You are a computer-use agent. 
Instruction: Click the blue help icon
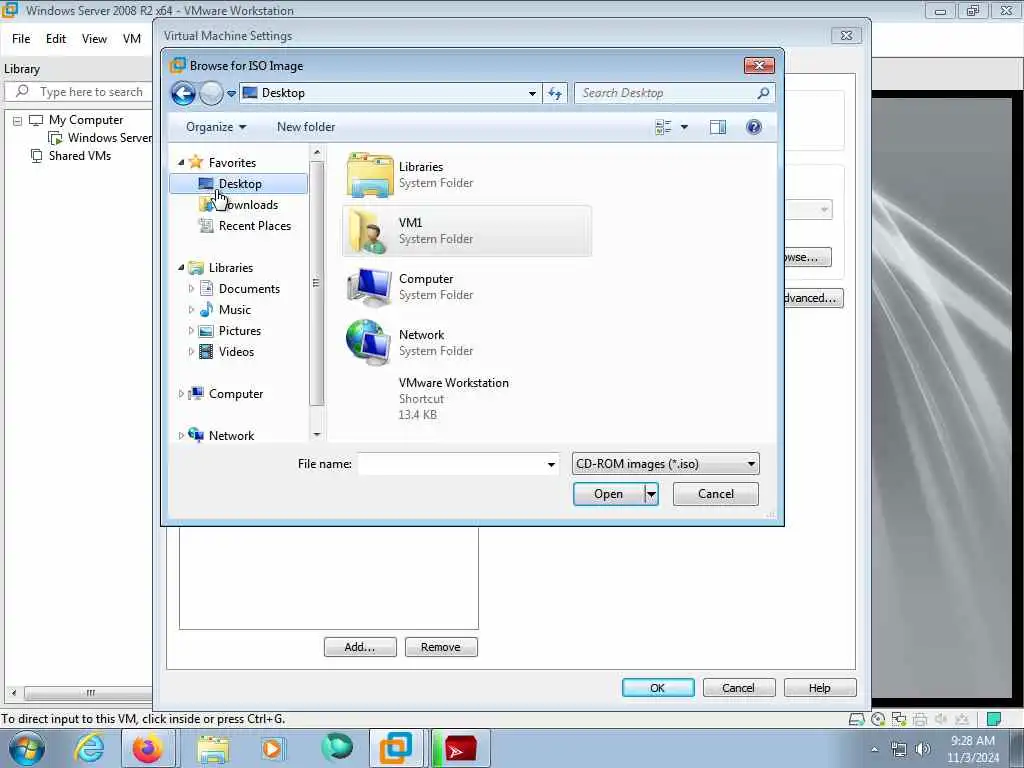[x=754, y=127]
